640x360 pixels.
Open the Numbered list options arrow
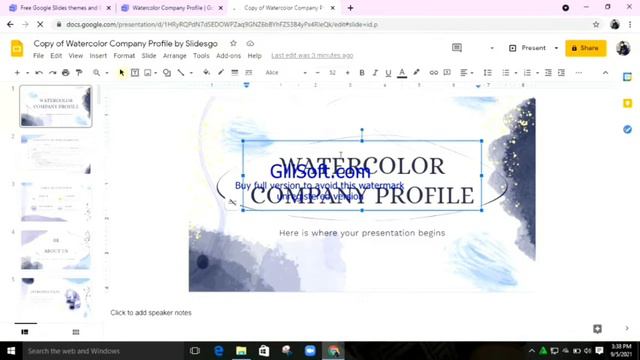(537, 73)
